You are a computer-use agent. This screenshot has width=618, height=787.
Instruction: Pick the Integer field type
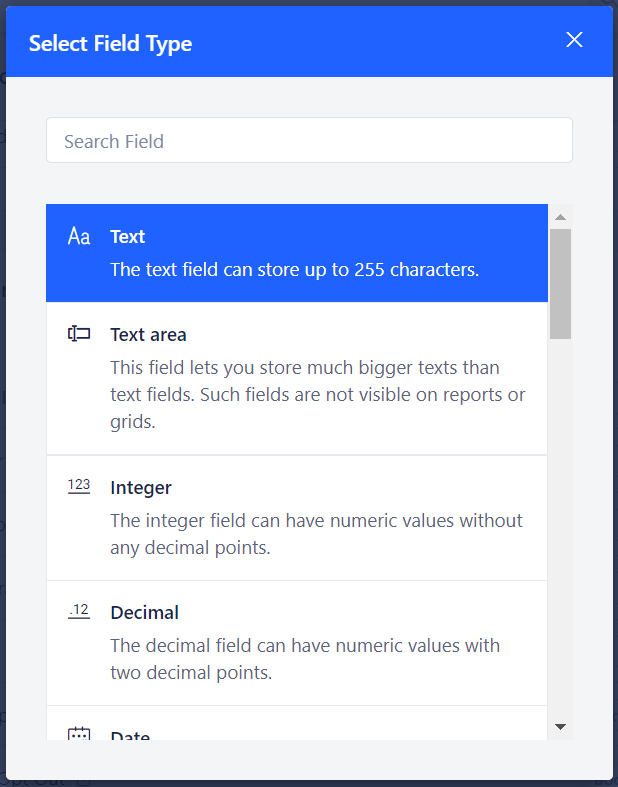click(297, 517)
